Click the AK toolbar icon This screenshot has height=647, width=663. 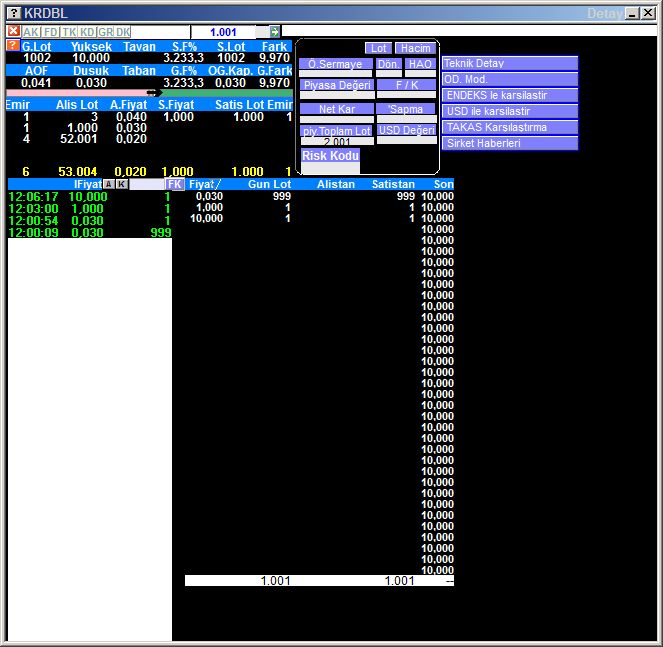(x=31, y=32)
